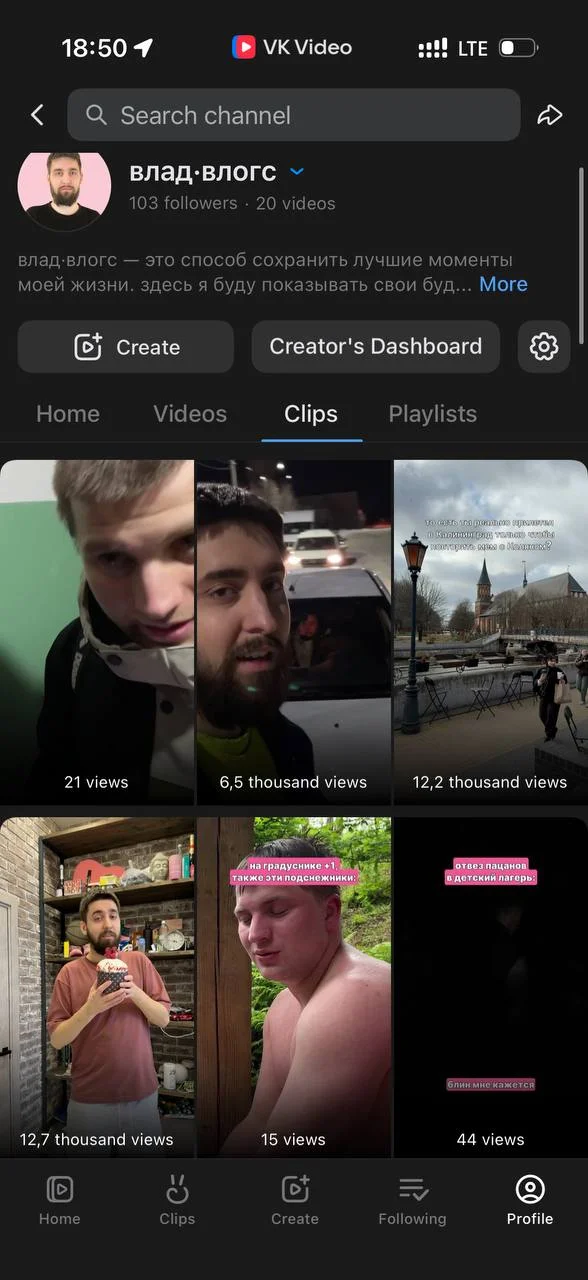588x1280 pixels.
Task: Open clip with 44 views
Action: click(x=491, y=988)
